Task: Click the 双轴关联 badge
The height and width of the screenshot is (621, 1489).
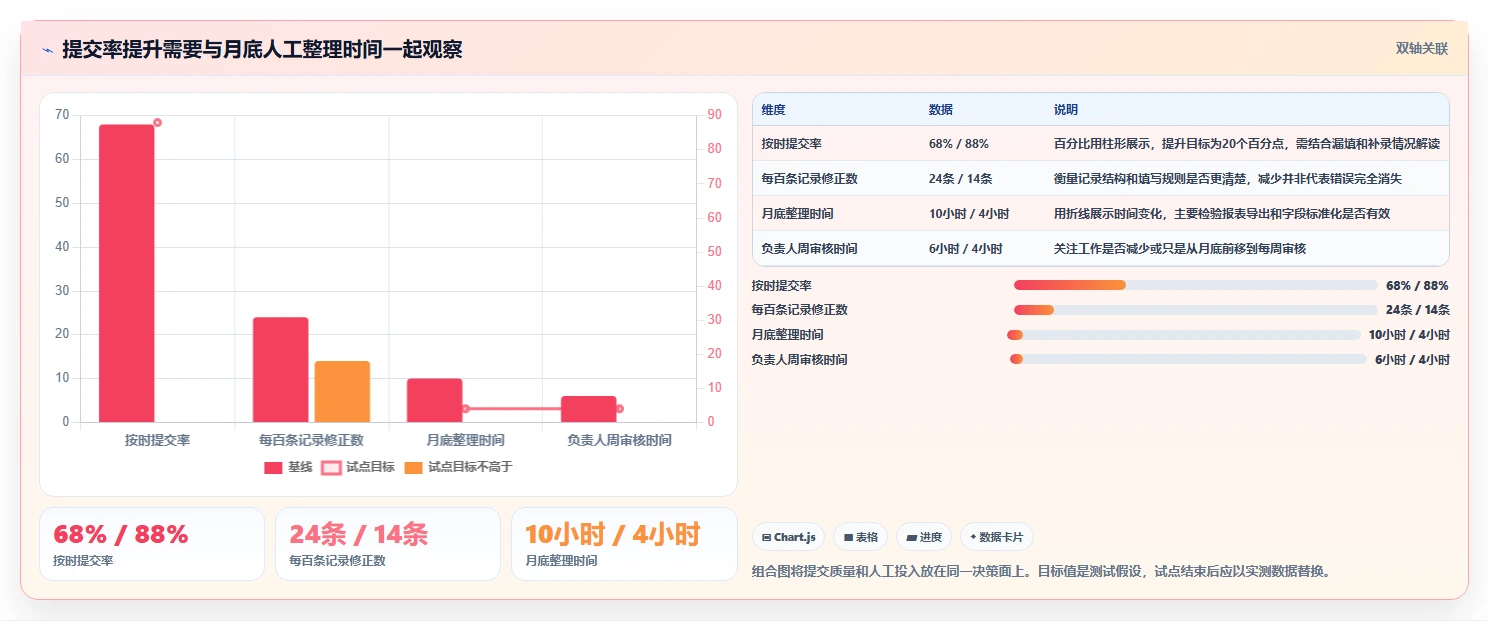Action: pos(1422,48)
